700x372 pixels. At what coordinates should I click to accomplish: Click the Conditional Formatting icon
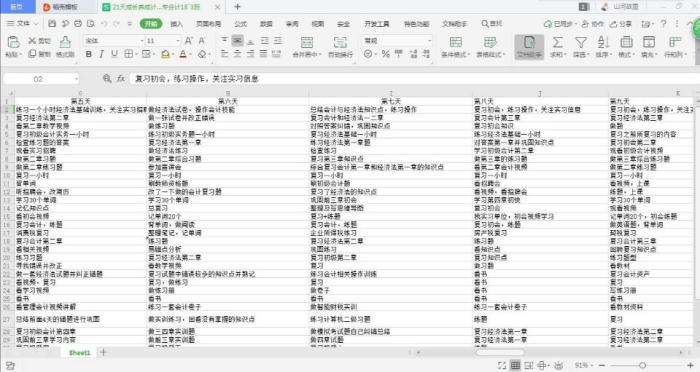(456, 42)
